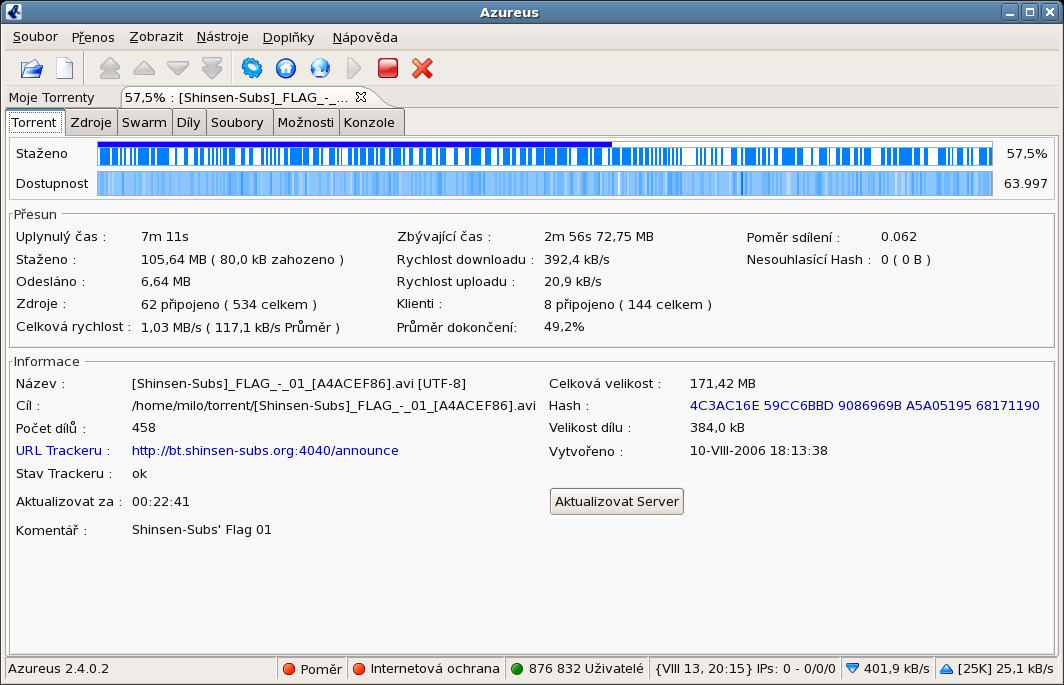The image size is (1064, 685).
Task: Click the upload speed arrow in status bar
Action: tap(947, 669)
